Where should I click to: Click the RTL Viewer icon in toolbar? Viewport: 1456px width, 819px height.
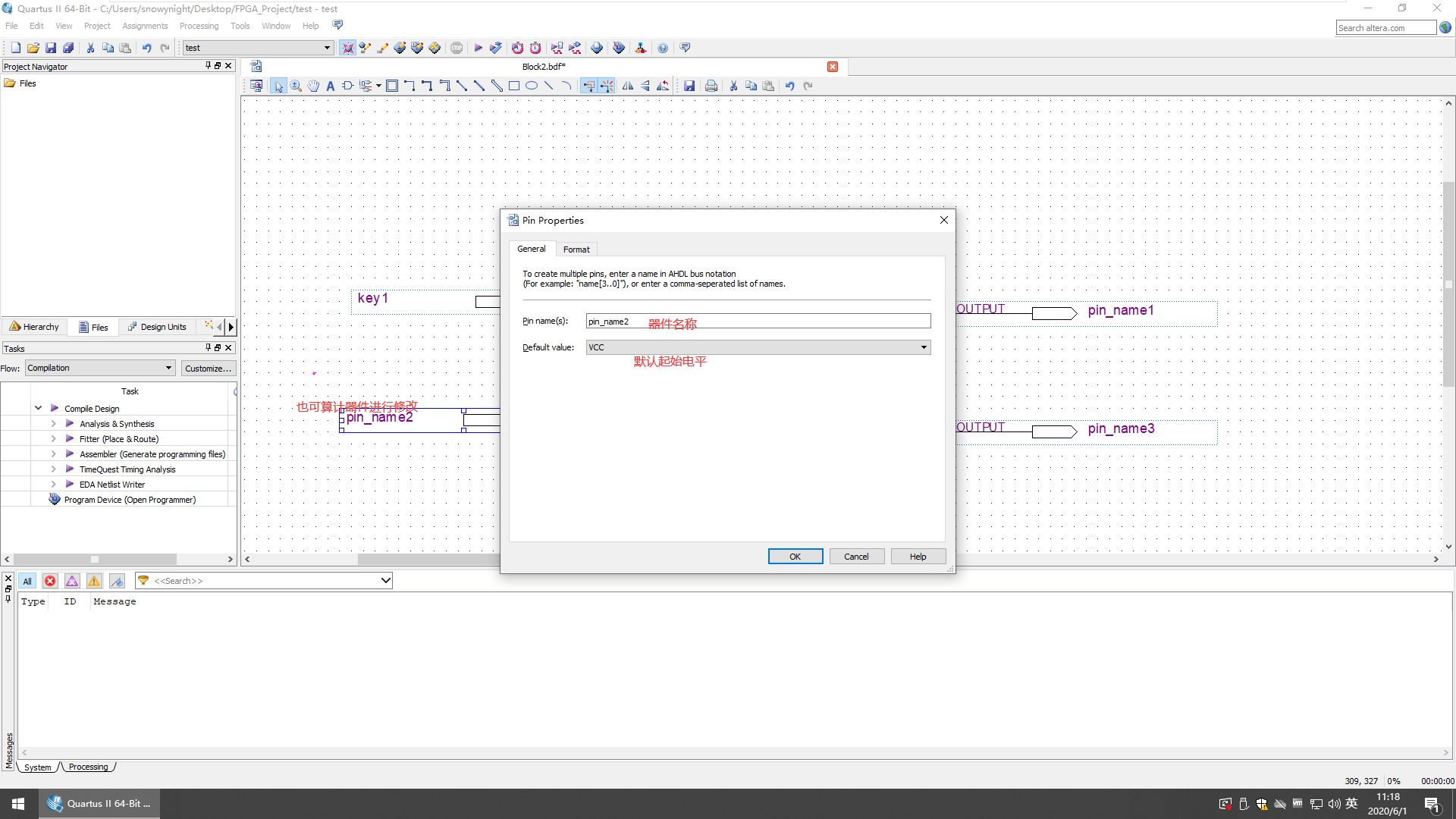[x=640, y=47]
